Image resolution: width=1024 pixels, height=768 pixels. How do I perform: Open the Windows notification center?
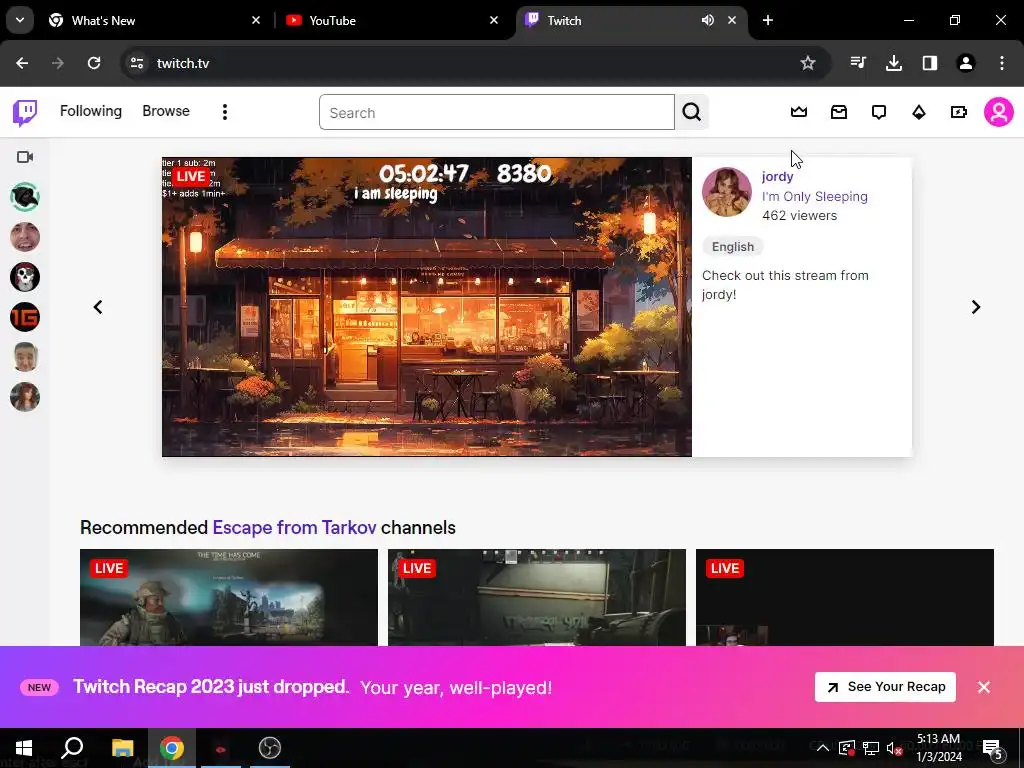pyautogui.click(x=993, y=748)
